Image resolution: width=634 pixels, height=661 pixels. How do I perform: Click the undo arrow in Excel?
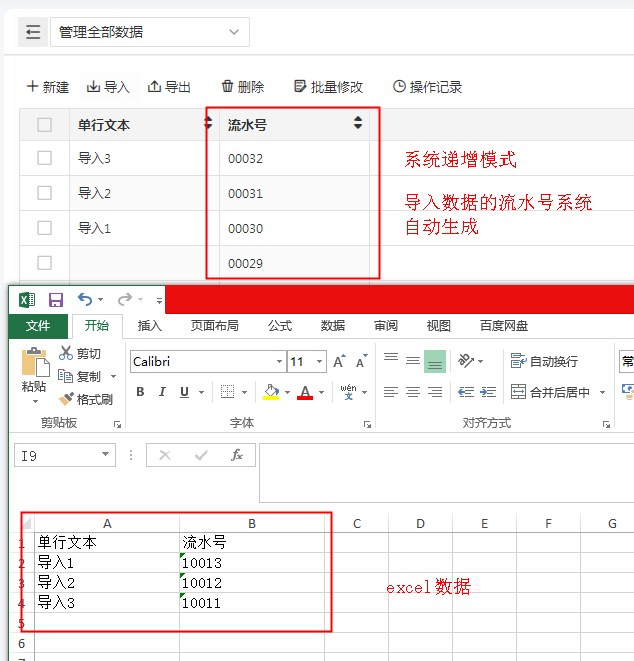85,300
